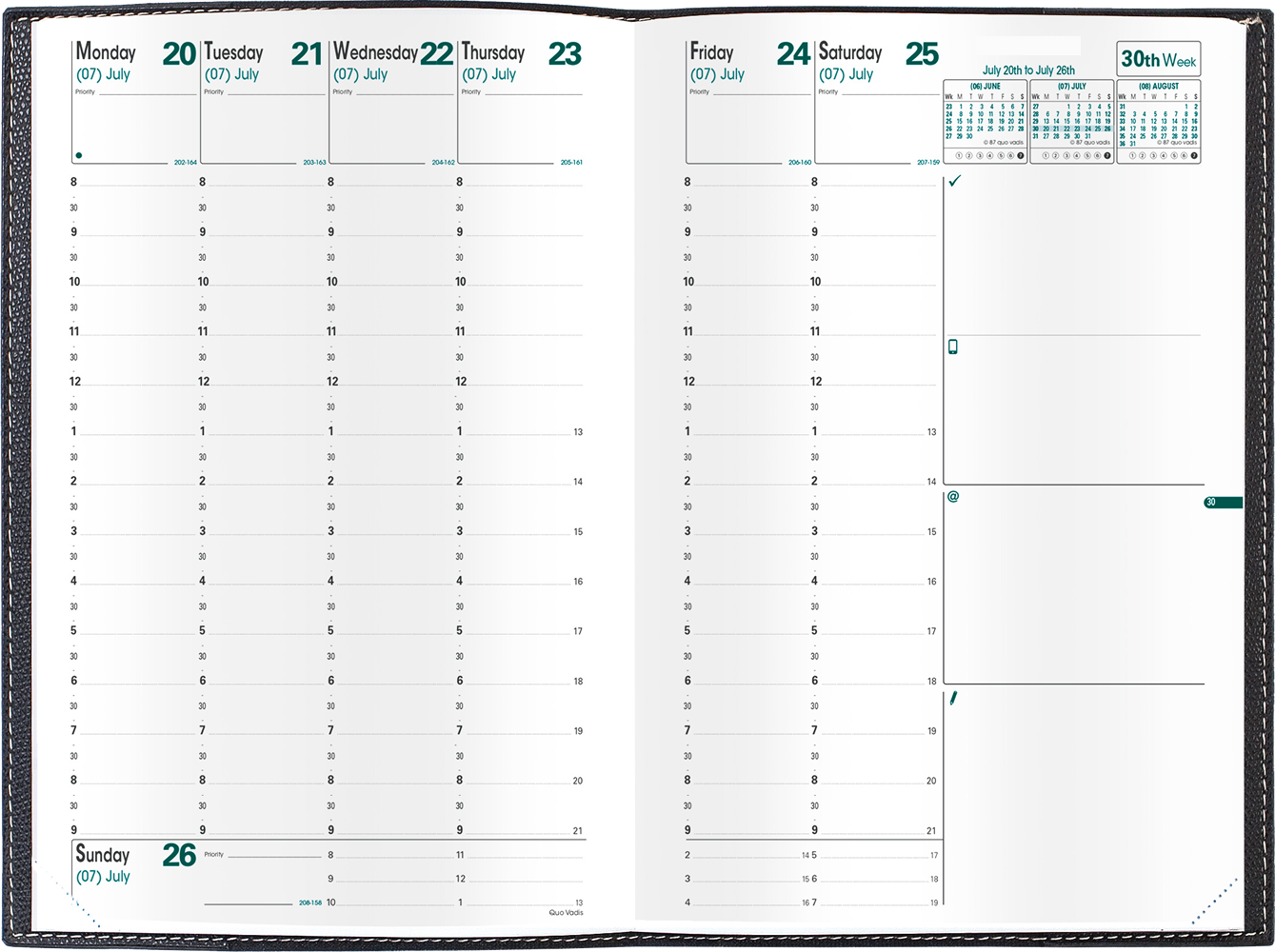1275x952 pixels.
Task: Click 24-hour label 20 in Saturday column
Action: click(x=931, y=781)
